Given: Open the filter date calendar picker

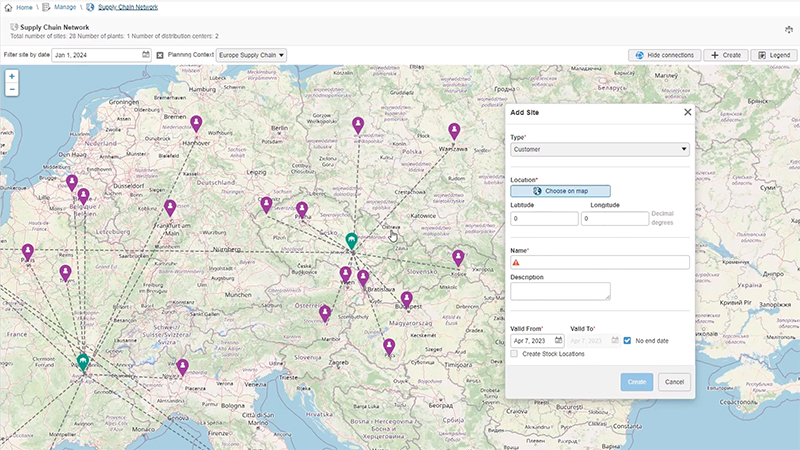Looking at the screenshot, I should click(x=146, y=55).
